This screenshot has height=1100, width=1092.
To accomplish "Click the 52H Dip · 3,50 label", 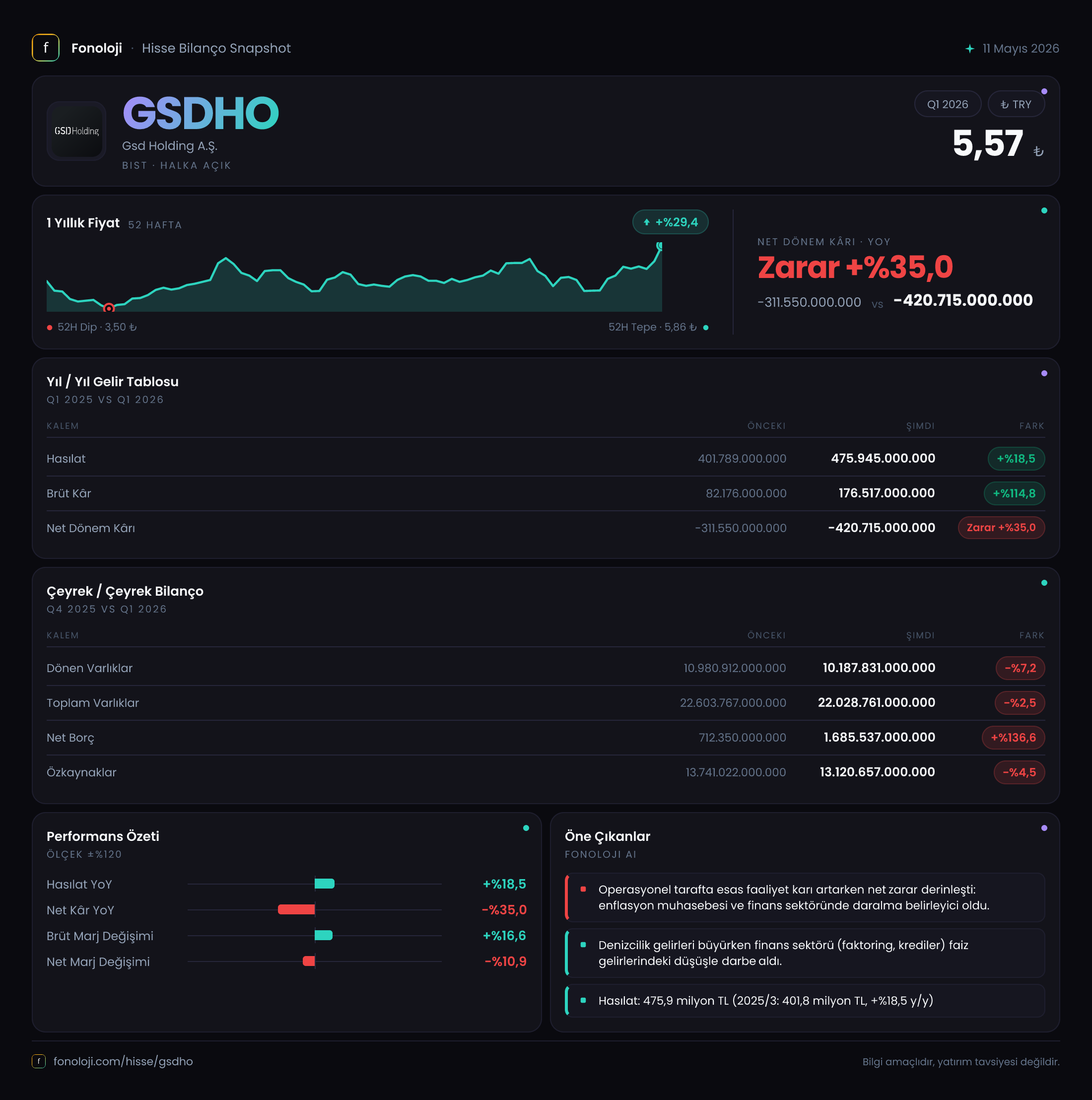I will [97, 328].
